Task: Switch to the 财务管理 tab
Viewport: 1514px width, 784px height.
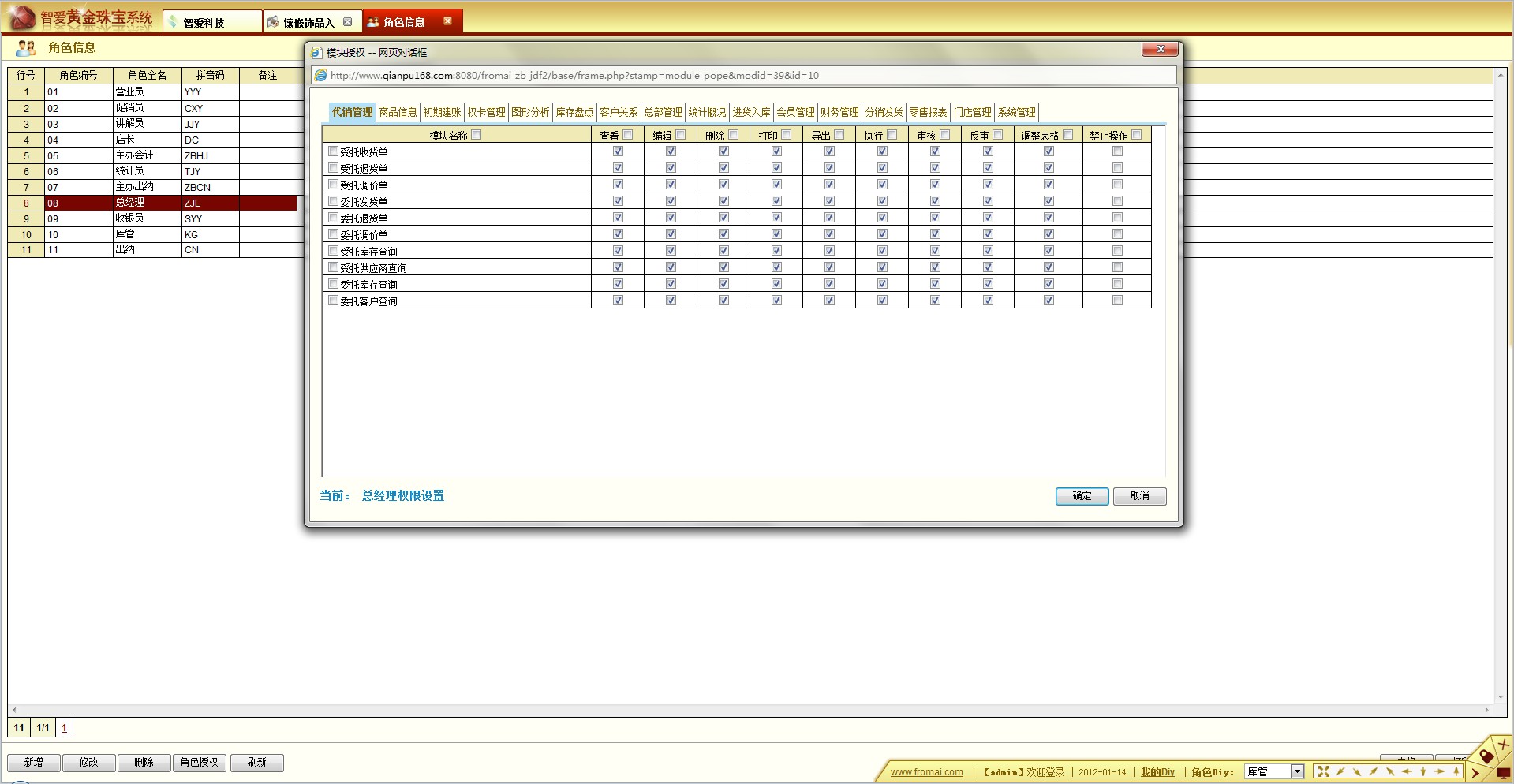Action: tap(839, 112)
